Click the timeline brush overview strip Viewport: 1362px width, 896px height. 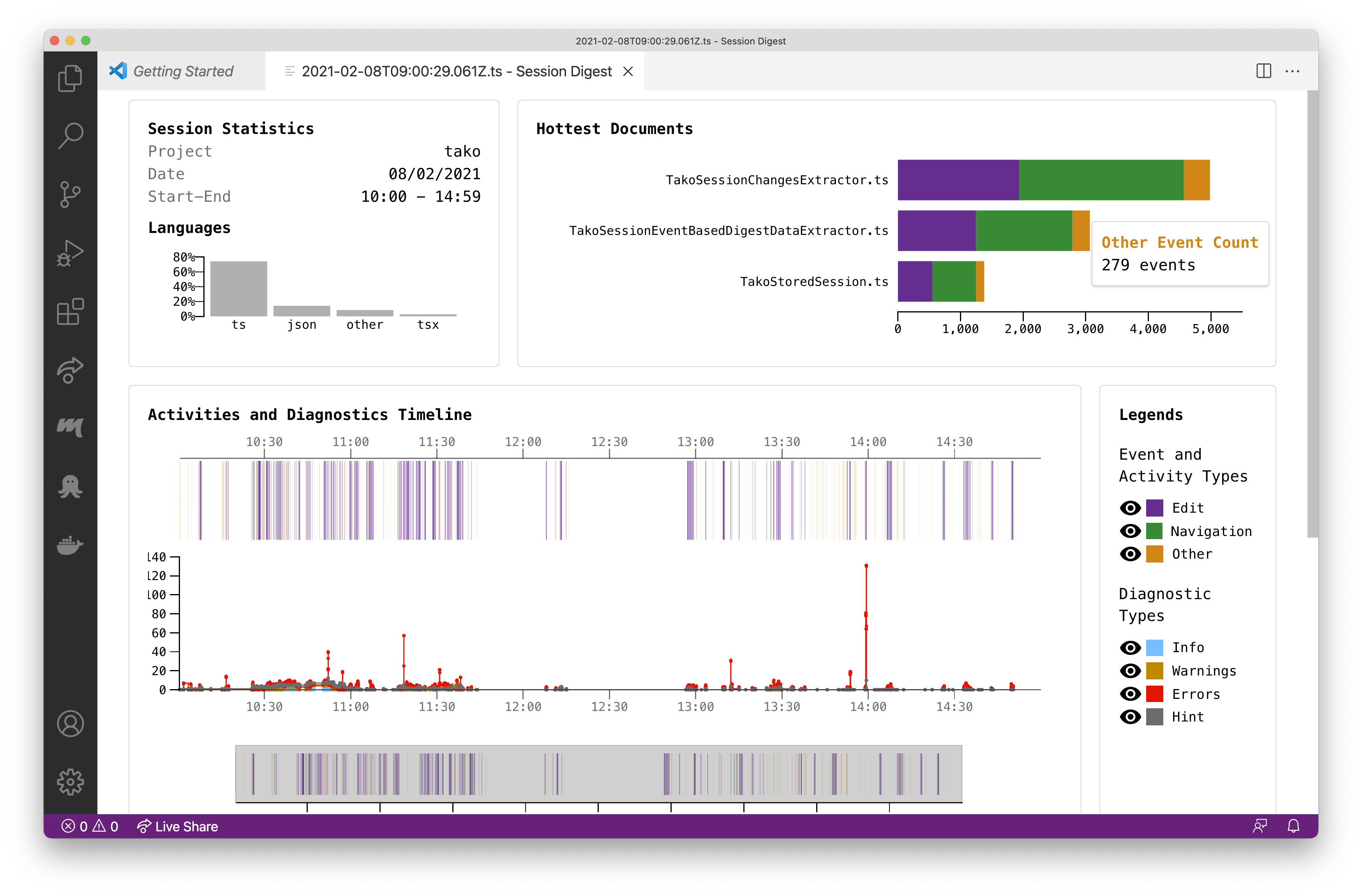click(x=598, y=774)
